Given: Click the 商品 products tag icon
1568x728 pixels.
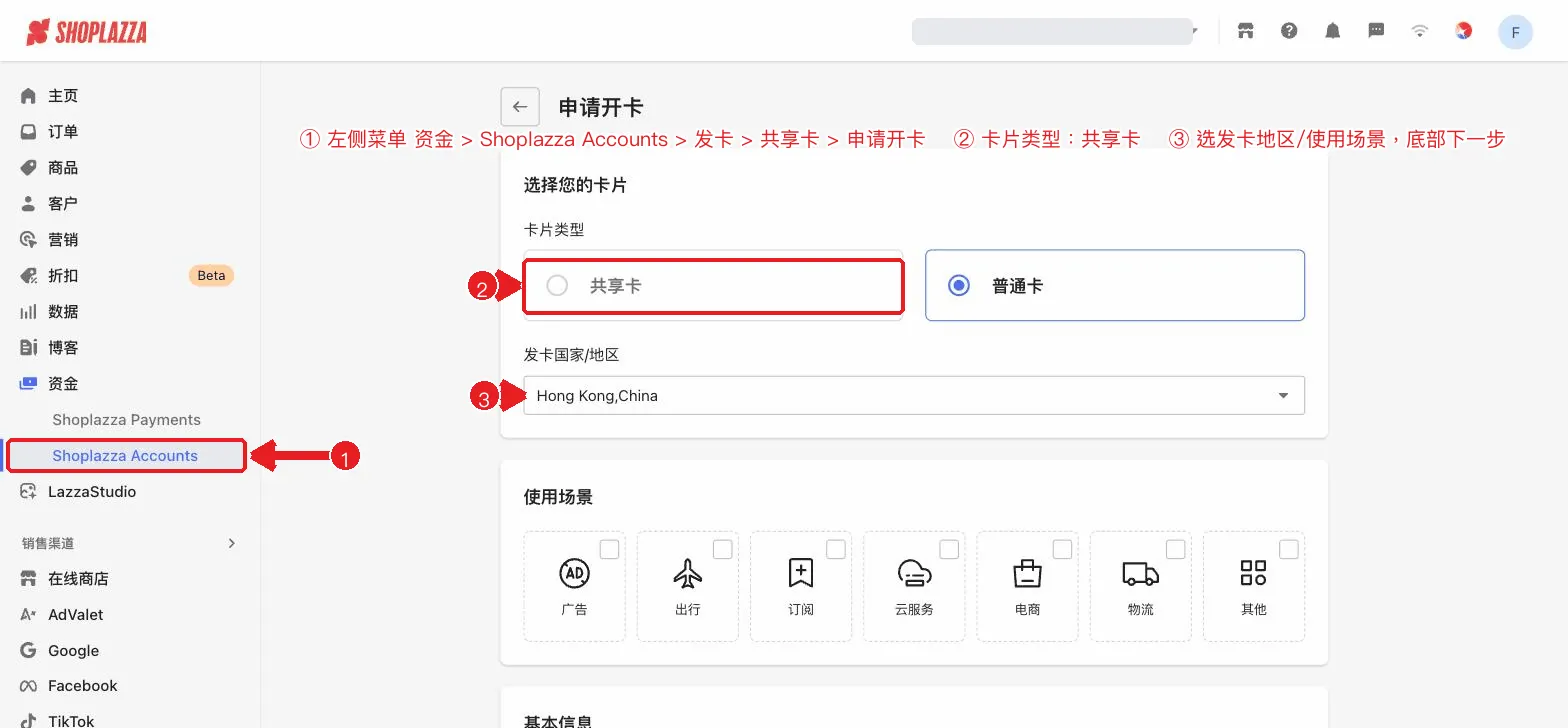Looking at the screenshot, I should [x=28, y=168].
